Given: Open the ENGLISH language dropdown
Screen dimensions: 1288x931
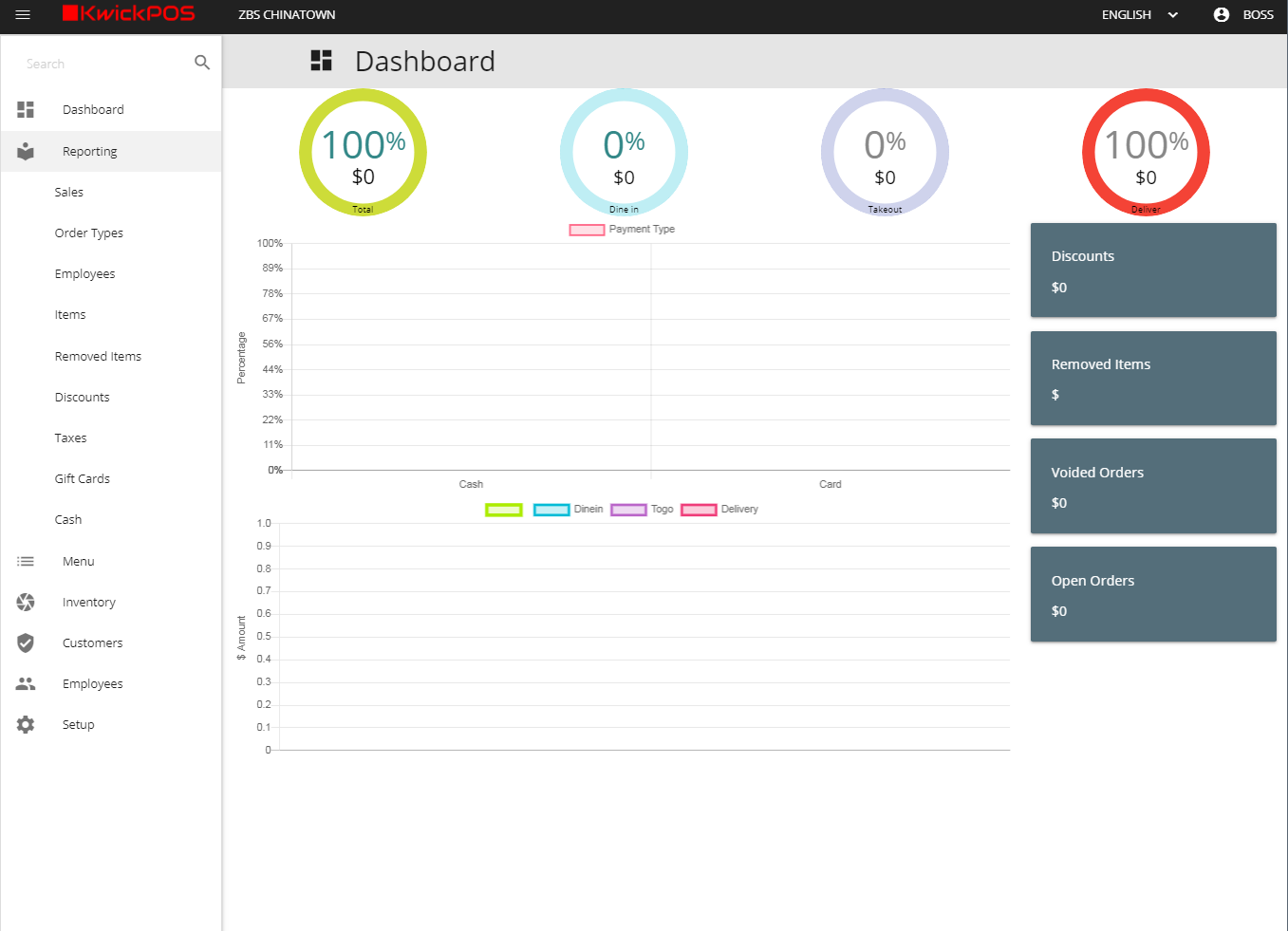Looking at the screenshot, I should click(x=1139, y=14).
